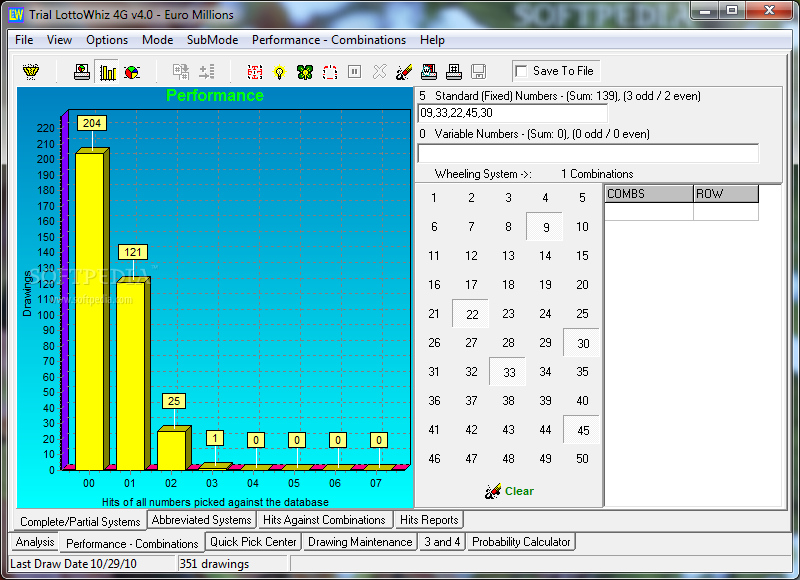This screenshot has width=800, height=580.
Task: Switch to Abbreviated Systems tab
Action: 202,520
